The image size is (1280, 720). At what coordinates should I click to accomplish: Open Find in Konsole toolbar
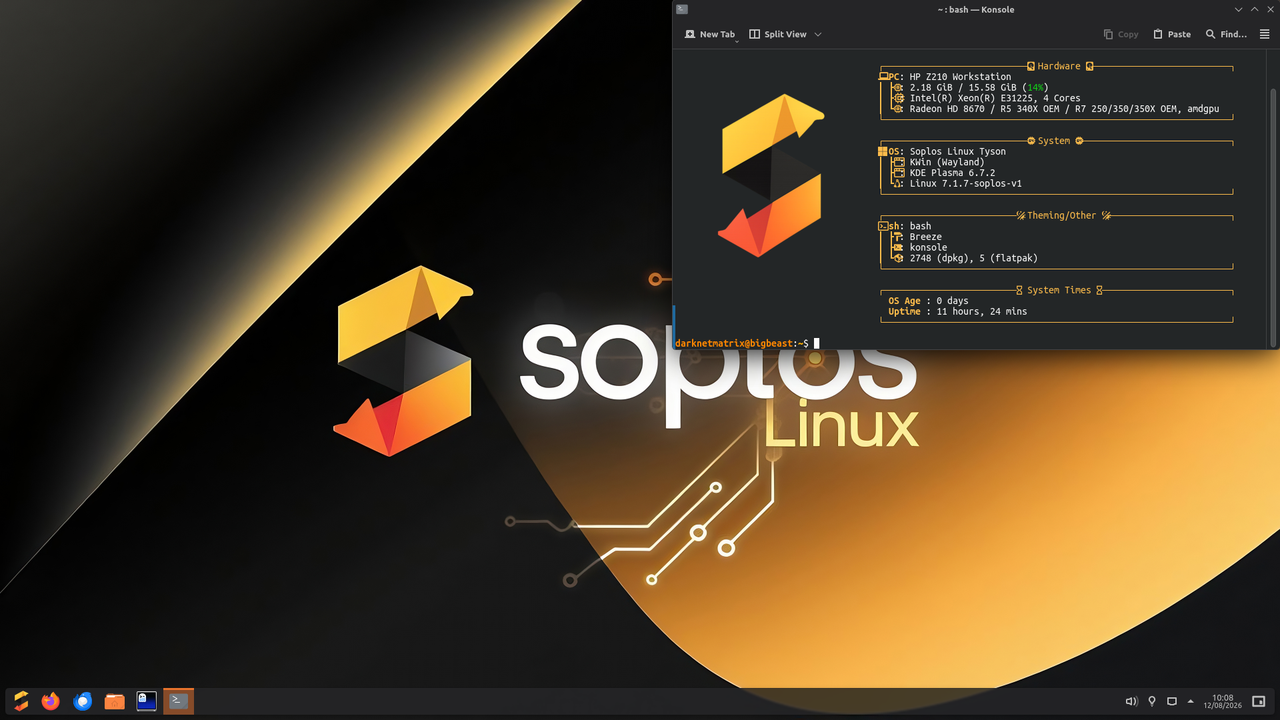[x=1226, y=34]
